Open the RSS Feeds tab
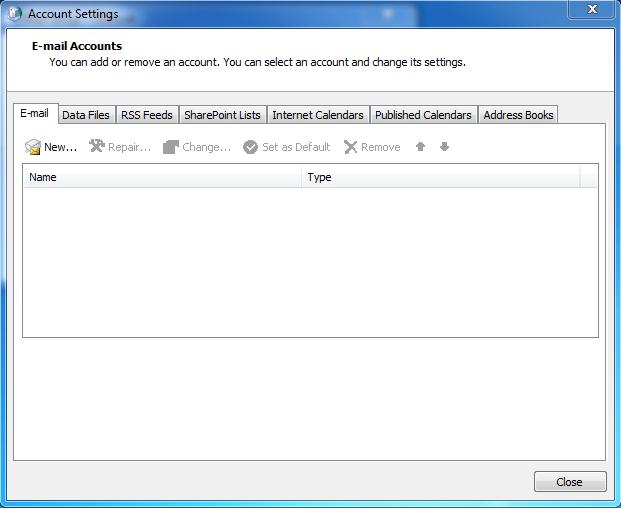This screenshot has width=621, height=508. click(147, 115)
